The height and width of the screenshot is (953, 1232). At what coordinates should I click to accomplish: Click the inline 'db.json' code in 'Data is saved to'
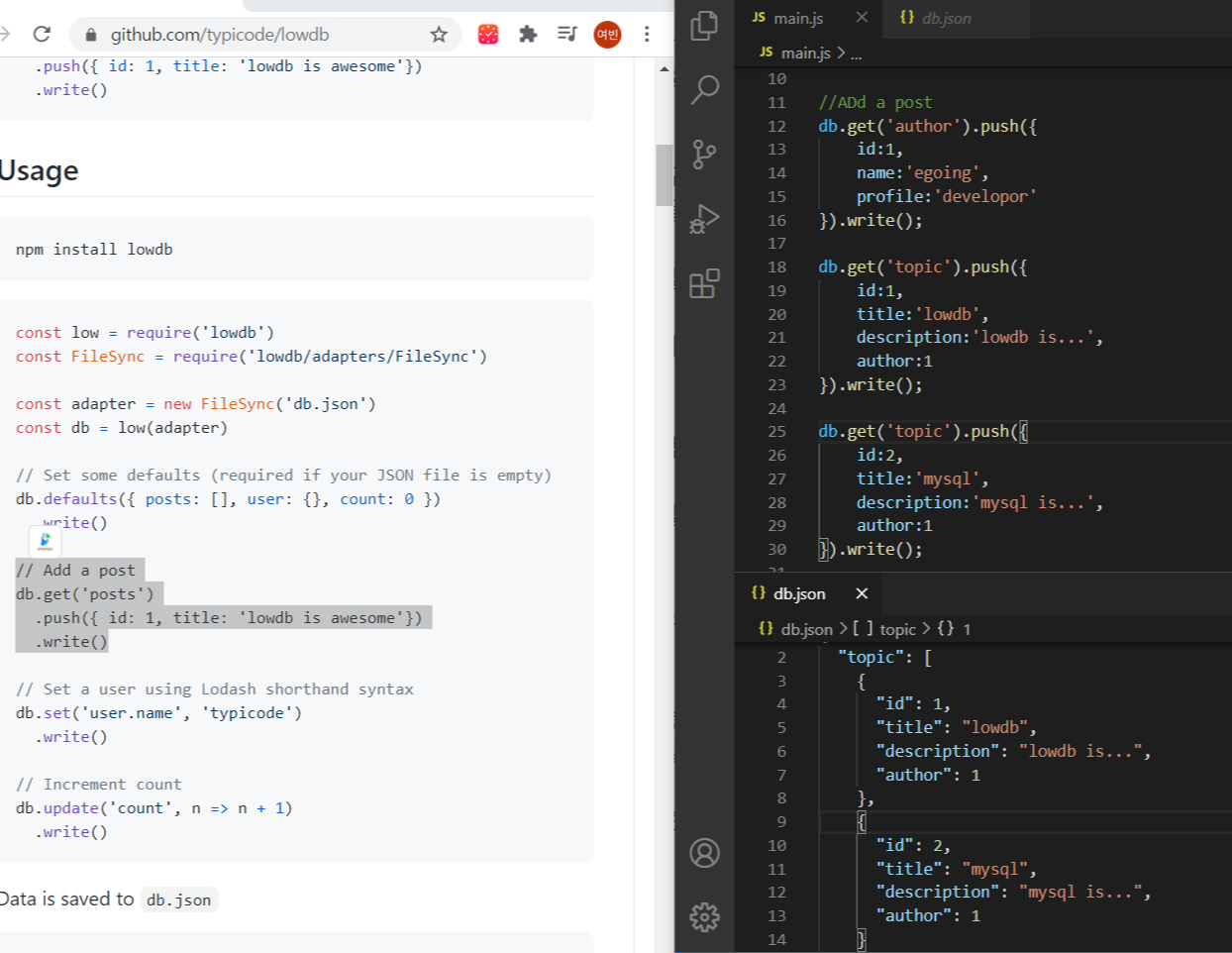coord(178,900)
